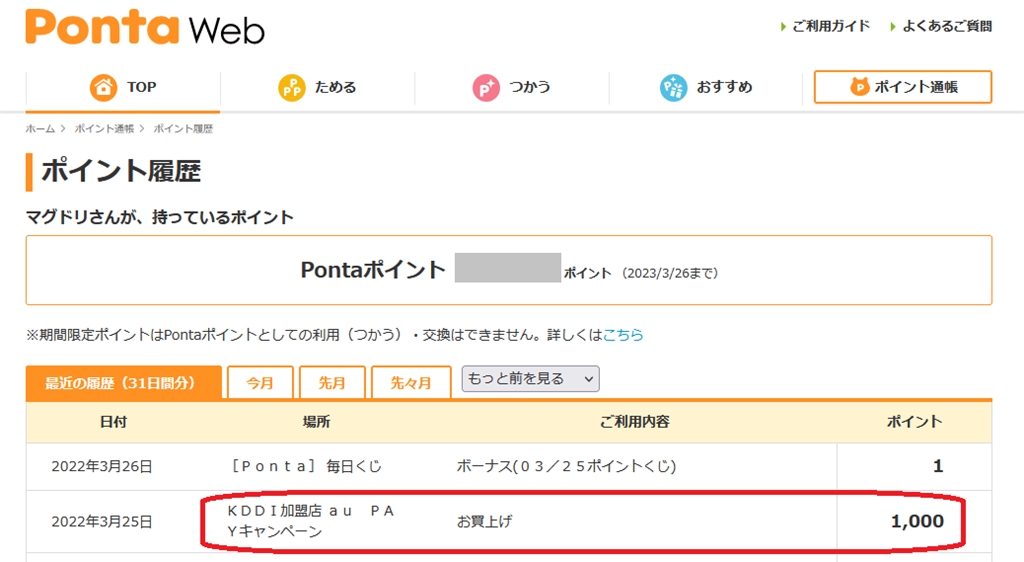
Task: Click the 場所 column header
Action: [x=316, y=422]
